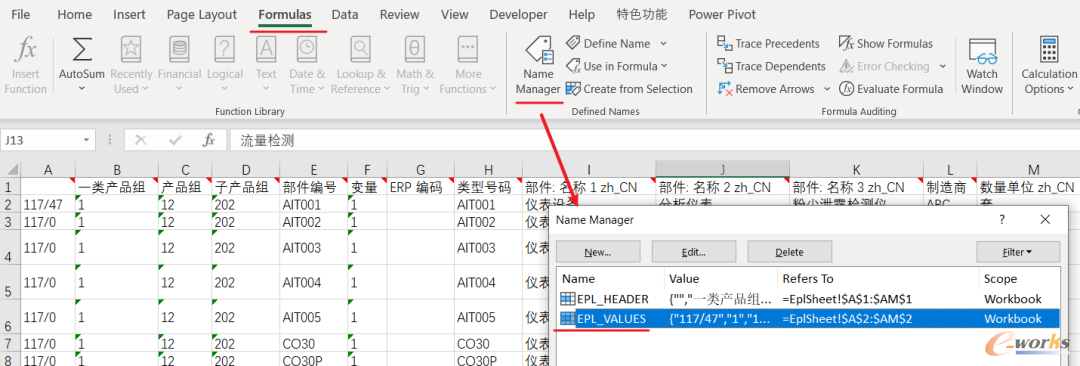
Task: Select row 4 header
Action: pyautogui.click(x=10, y=247)
